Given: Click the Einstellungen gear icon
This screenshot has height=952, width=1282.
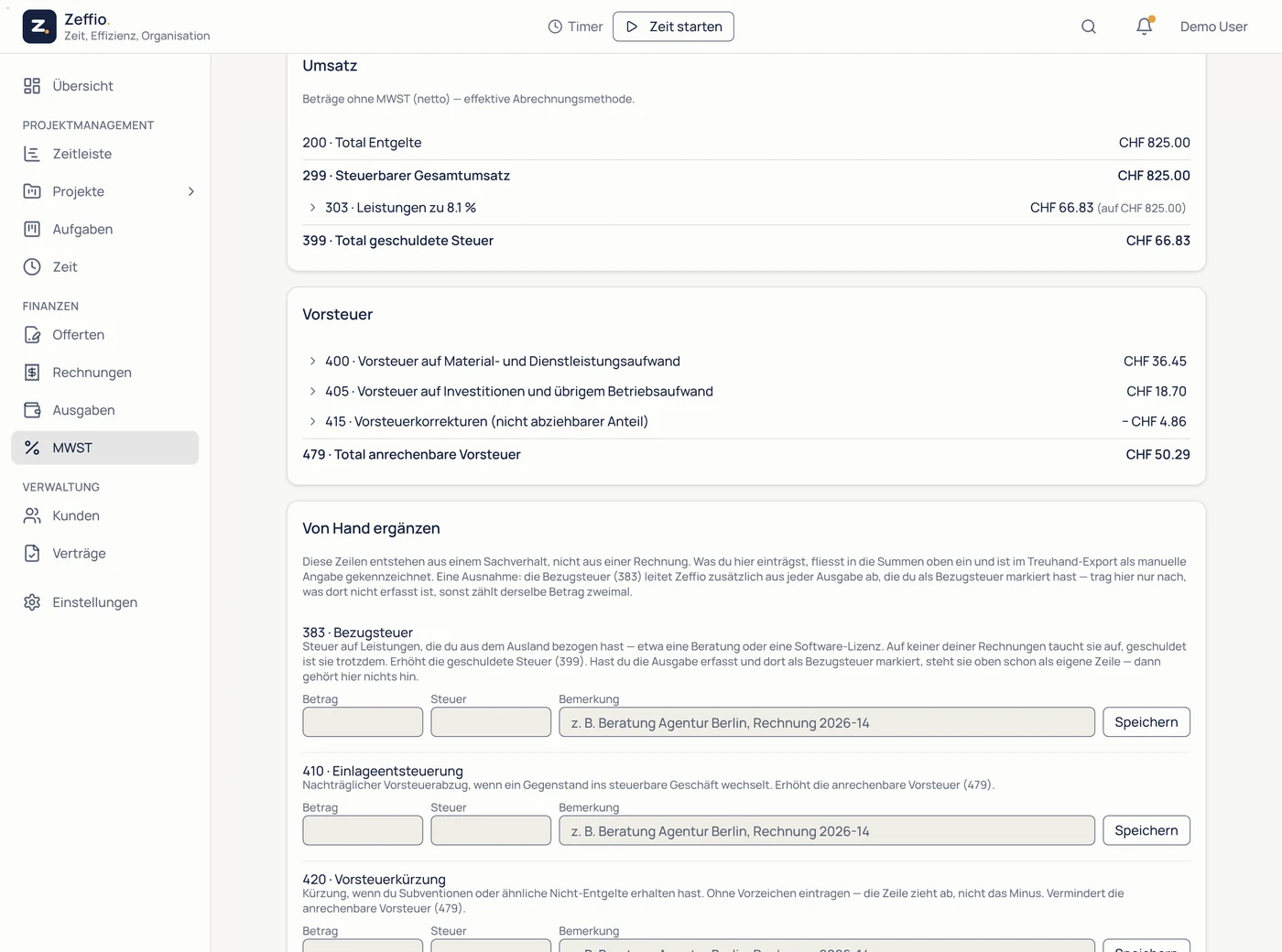Looking at the screenshot, I should [32, 602].
